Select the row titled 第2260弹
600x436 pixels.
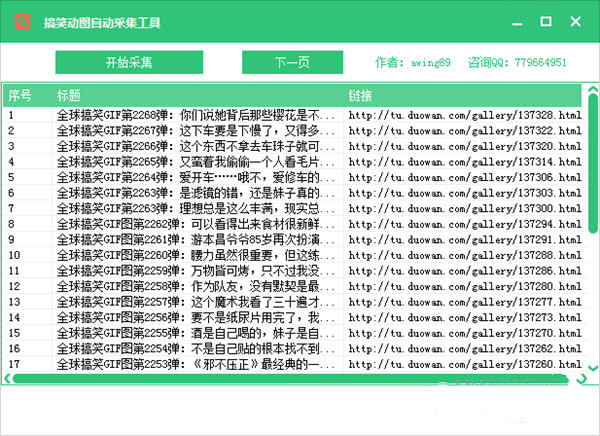(x=293, y=255)
